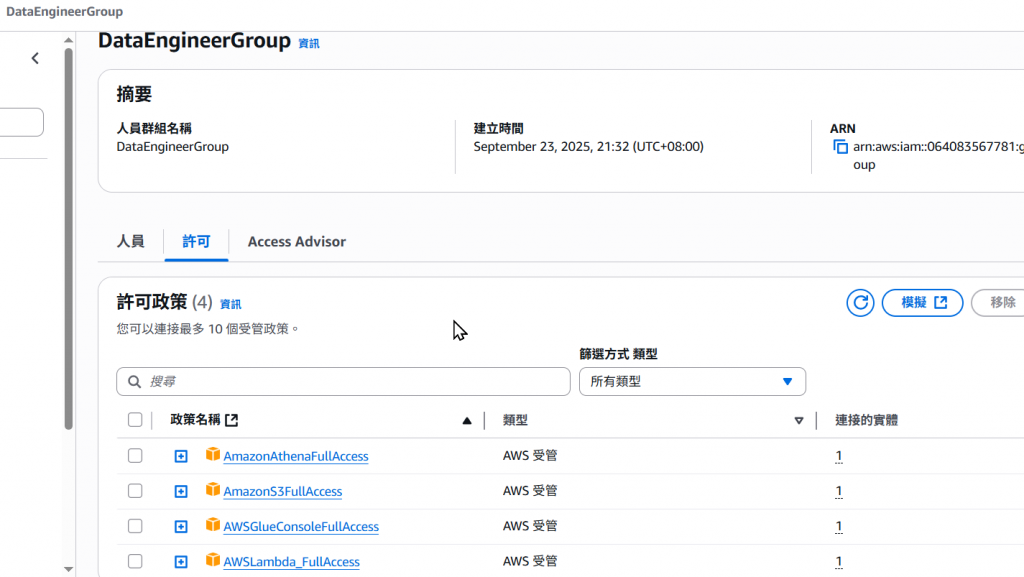
Task: Check the AmazonAthenaFullAccess row checkbox
Action: coord(135,456)
